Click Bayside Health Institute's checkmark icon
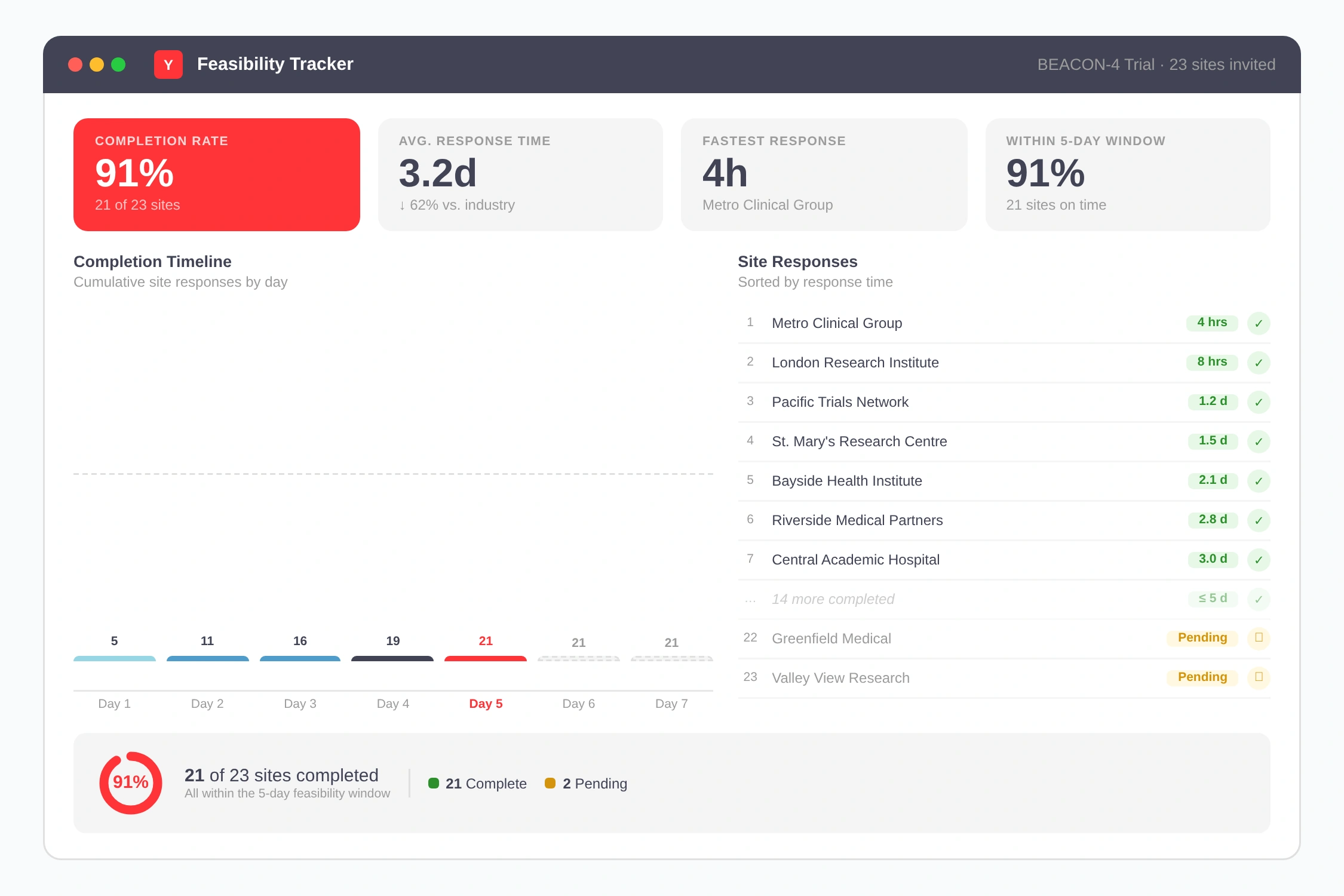The height and width of the screenshot is (896, 1344). tap(1259, 481)
